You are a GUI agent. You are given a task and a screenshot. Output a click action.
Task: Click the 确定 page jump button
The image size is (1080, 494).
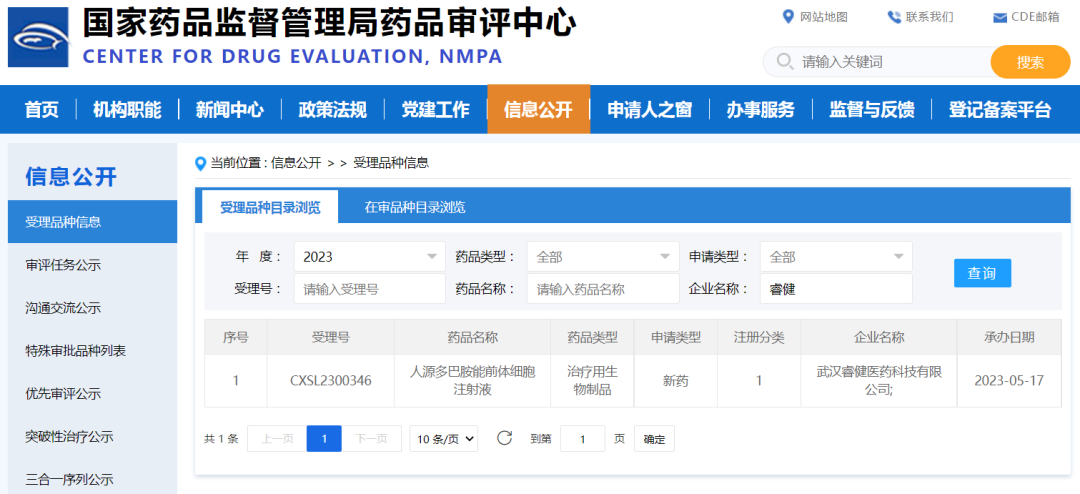tap(654, 439)
